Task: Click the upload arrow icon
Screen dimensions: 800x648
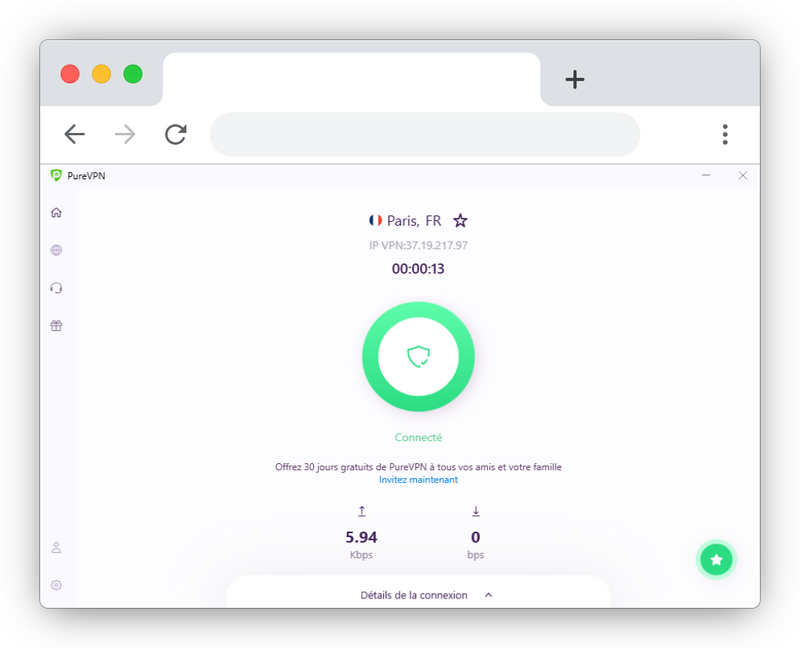Action: tap(362, 511)
